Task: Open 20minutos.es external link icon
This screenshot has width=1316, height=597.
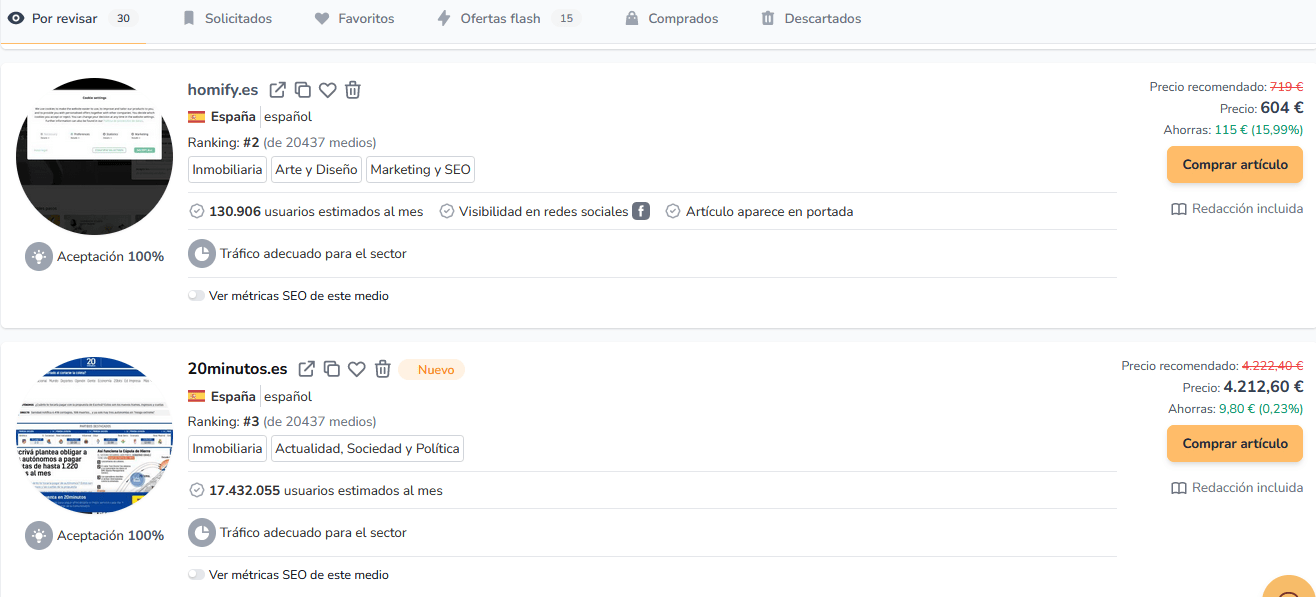Action: (307, 369)
